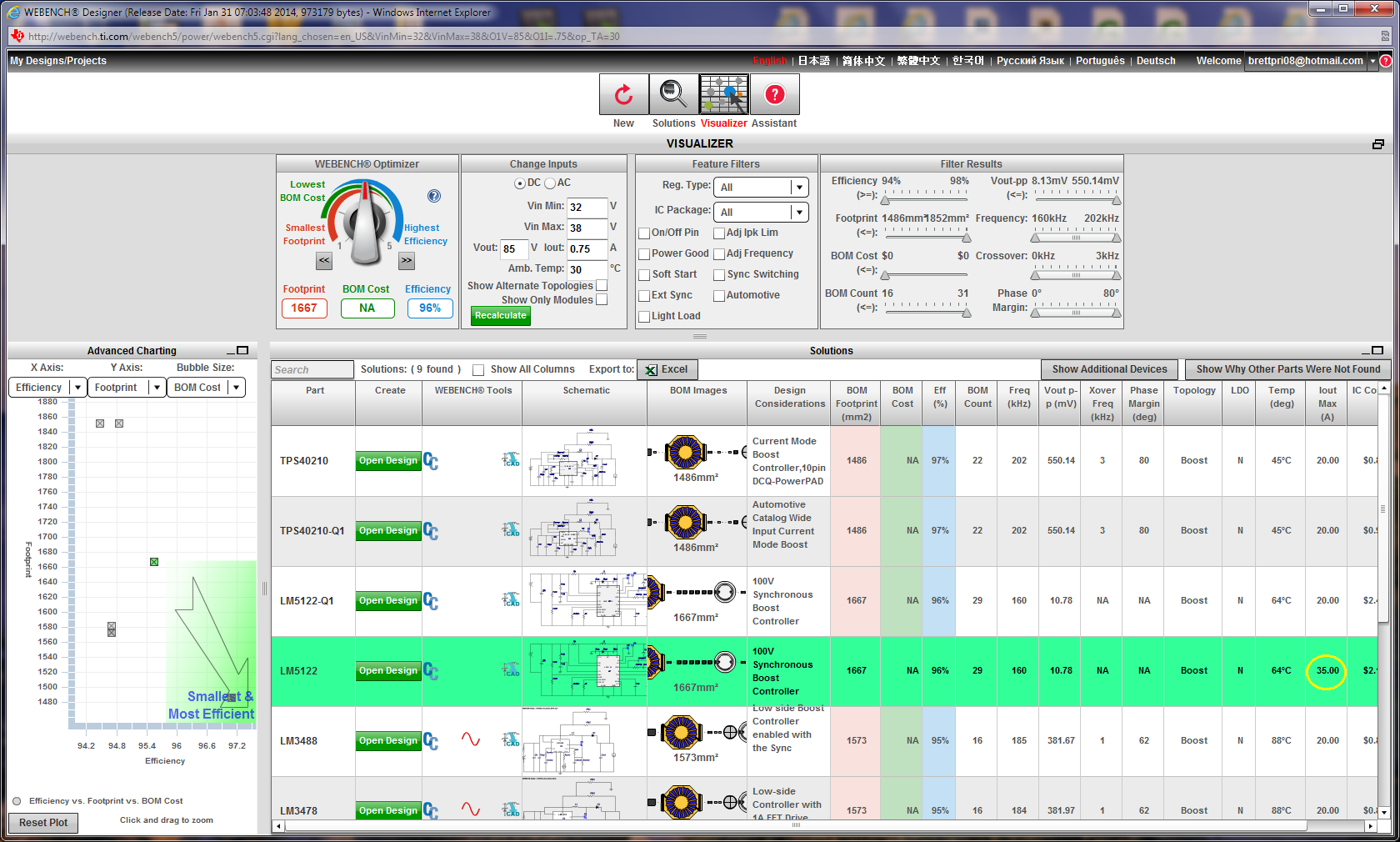Open the Bubble Size BOM Cost dropdown

coord(237,387)
